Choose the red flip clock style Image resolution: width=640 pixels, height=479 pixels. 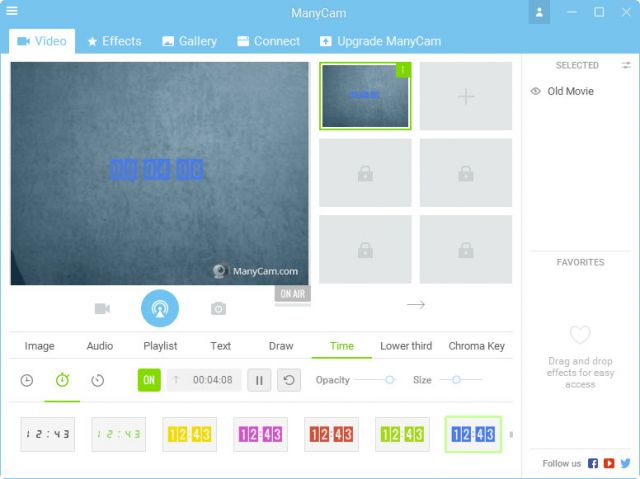pyautogui.click(x=331, y=434)
